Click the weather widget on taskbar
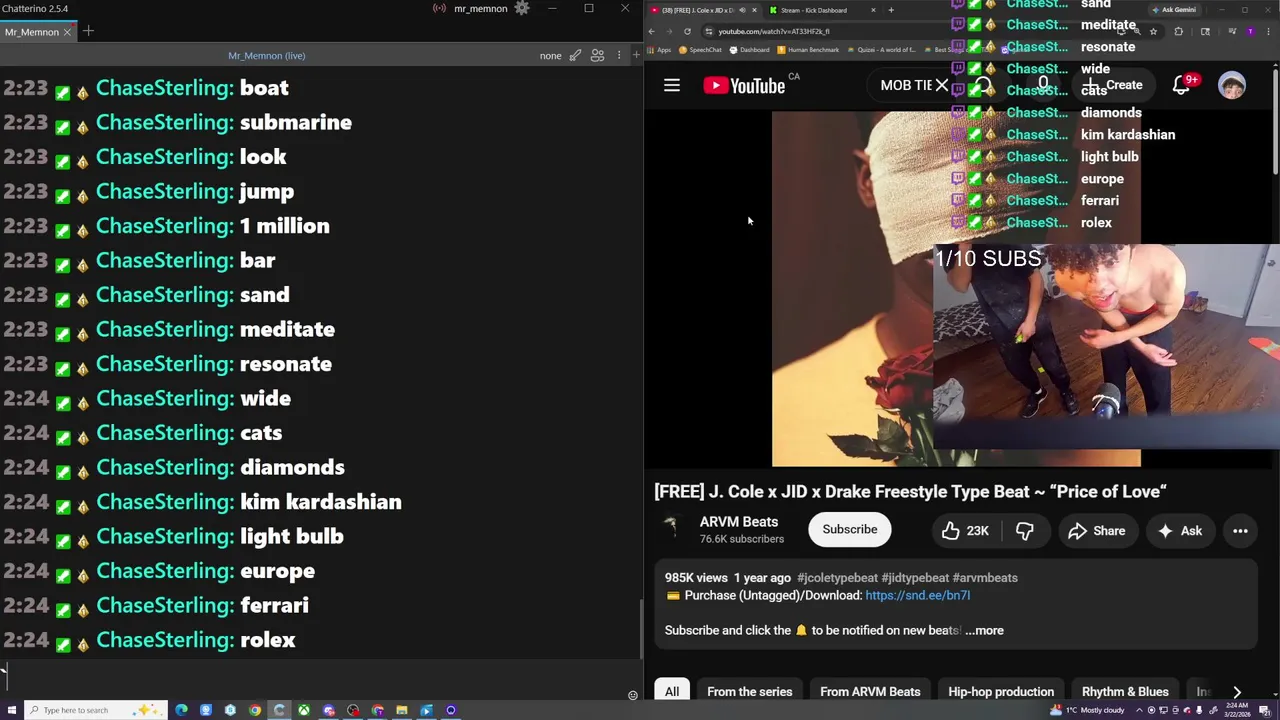 (1087, 710)
